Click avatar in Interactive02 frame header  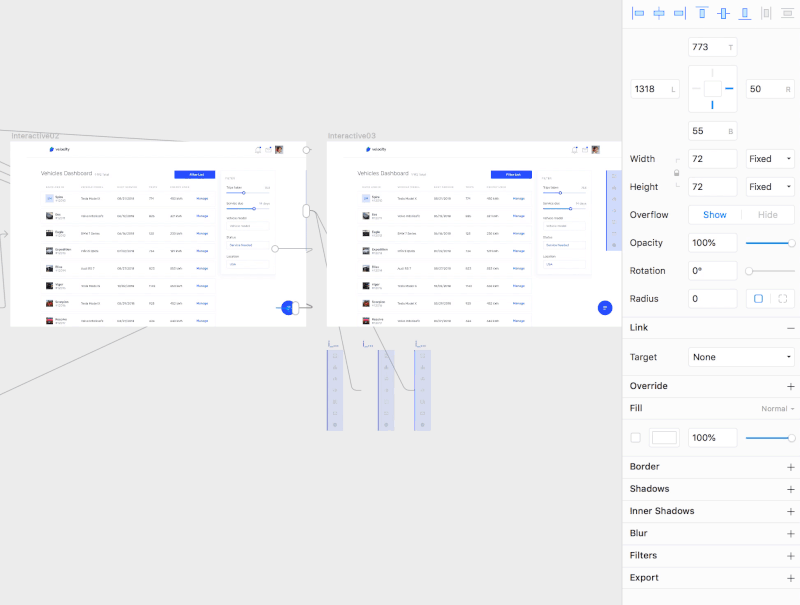coord(279,149)
